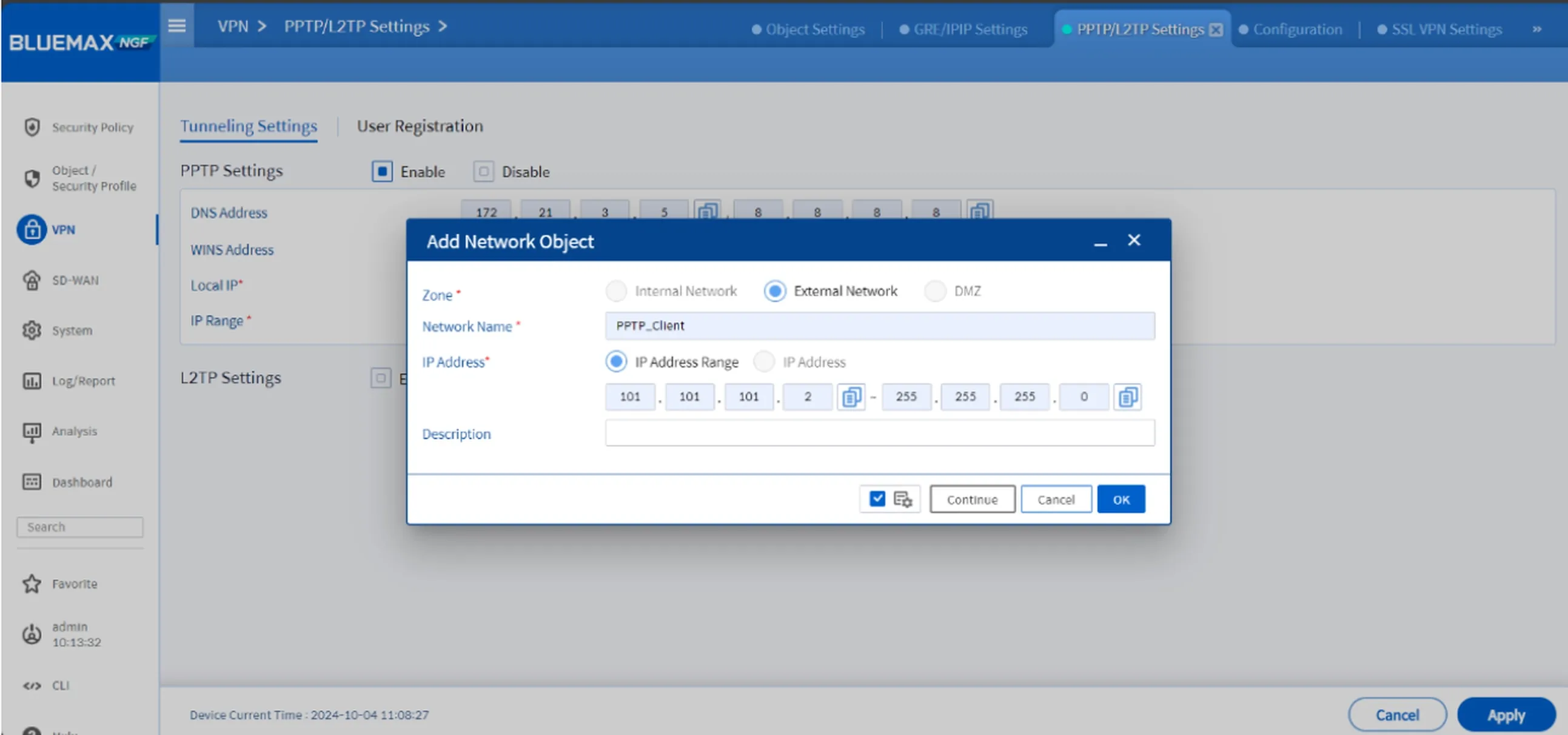1568x735 pixels.
Task: Click VPN in the breadcrumb
Action: coord(232,26)
